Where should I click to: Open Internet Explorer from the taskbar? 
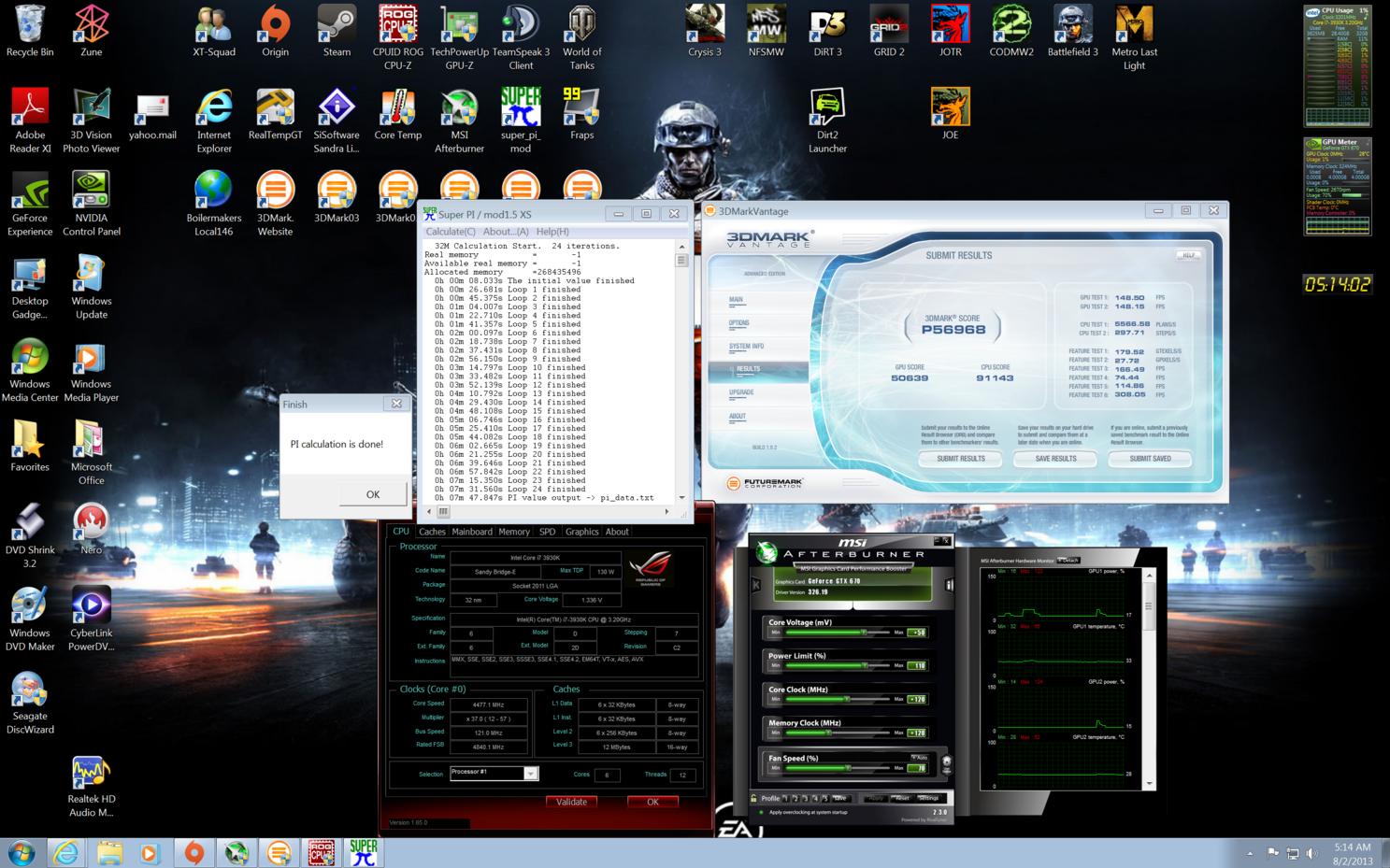[x=66, y=852]
